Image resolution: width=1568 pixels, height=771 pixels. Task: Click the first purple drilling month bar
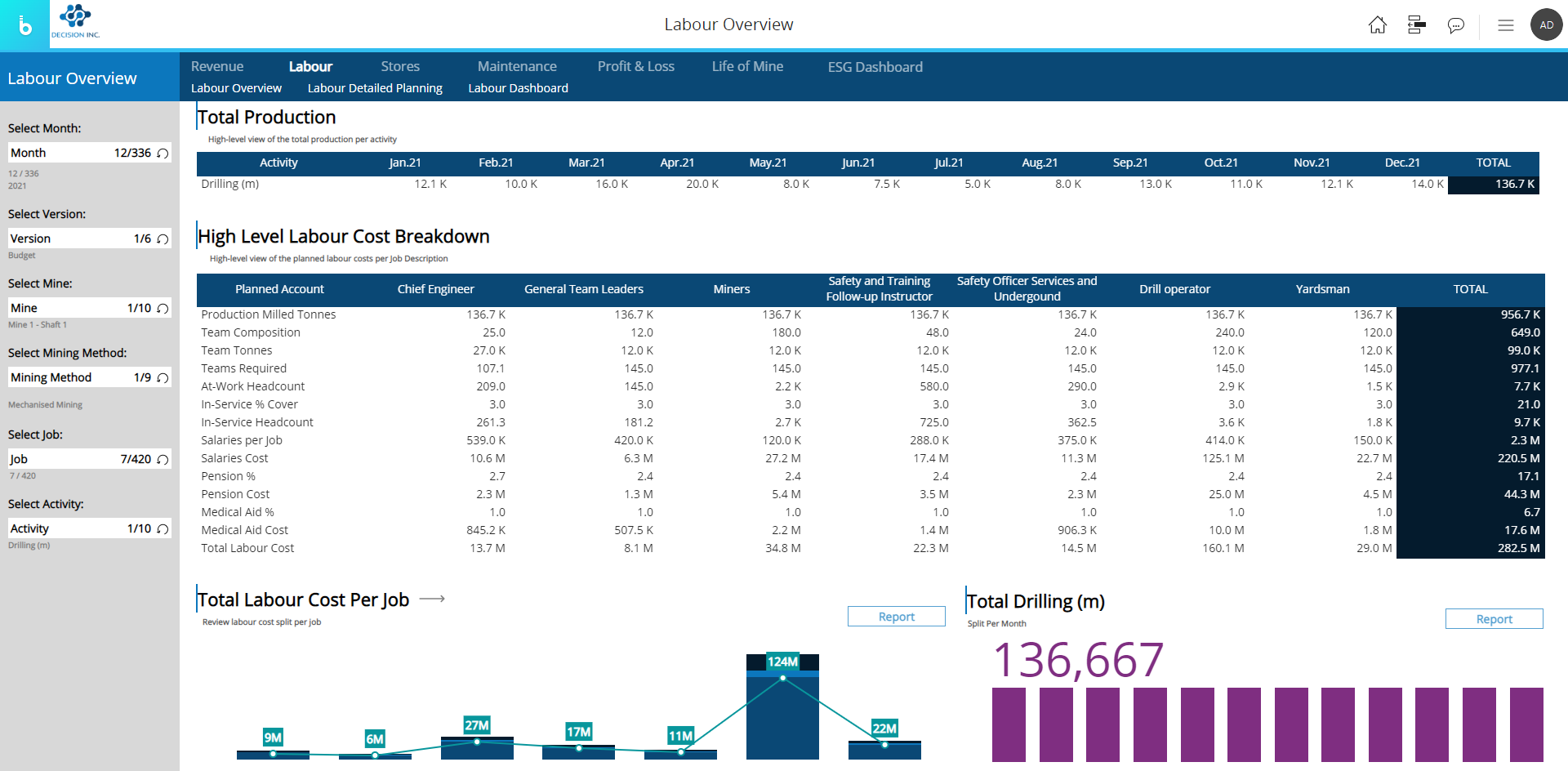tap(1009, 724)
